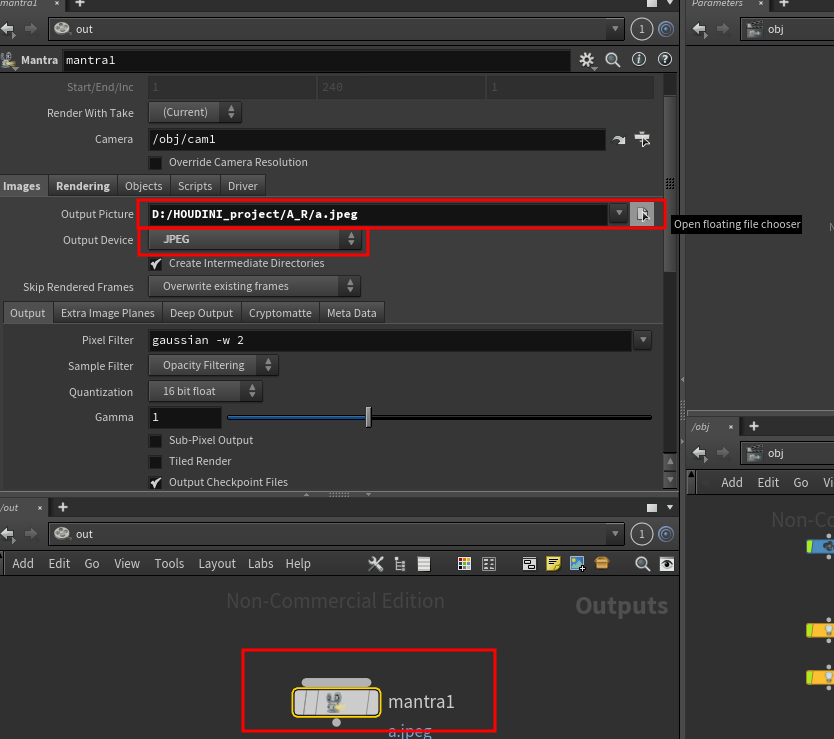Open the mantra1 gear settings menu
This screenshot has width=834, height=739.
pyautogui.click(x=587, y=60)
